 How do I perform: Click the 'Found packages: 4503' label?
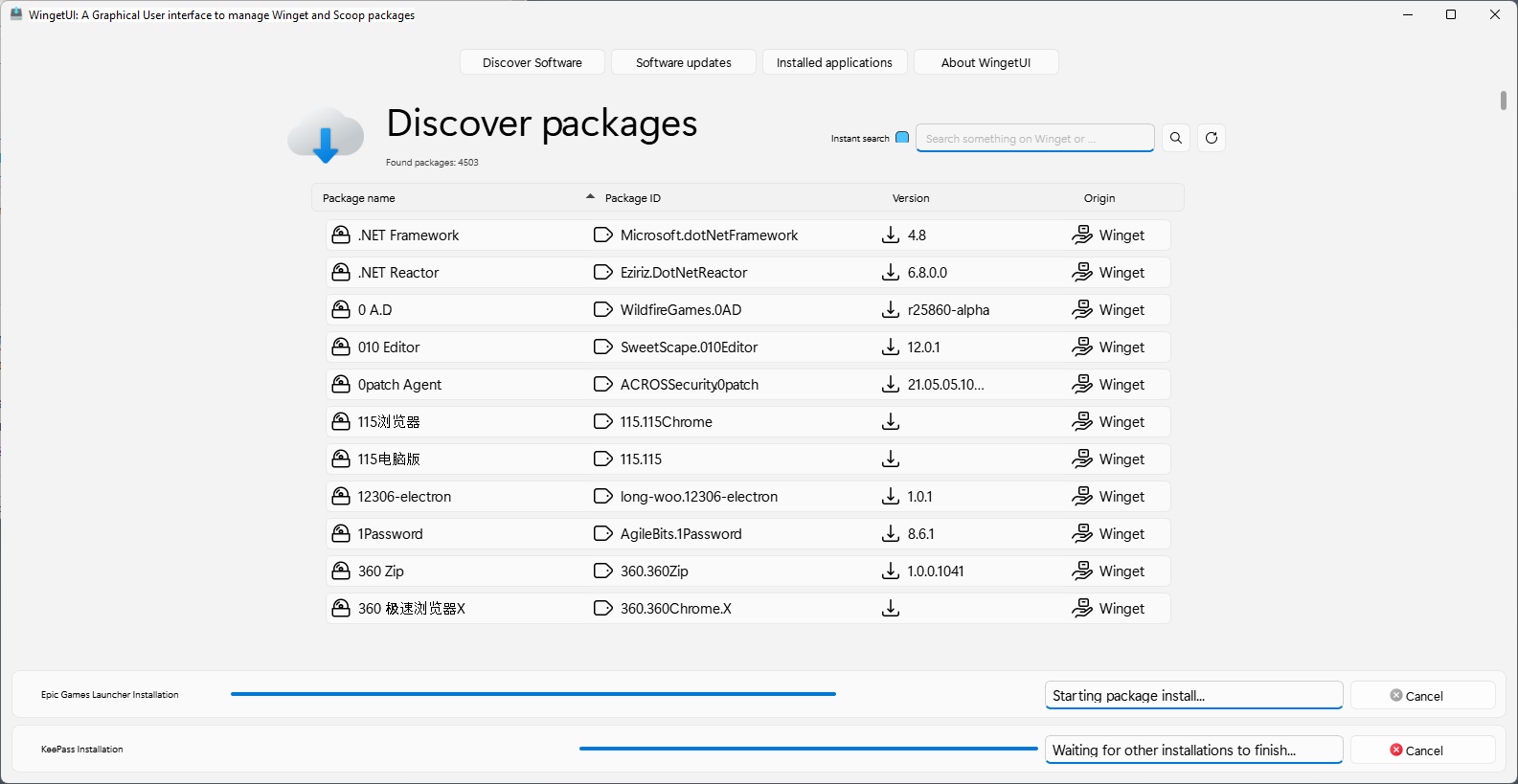[432, 163]
